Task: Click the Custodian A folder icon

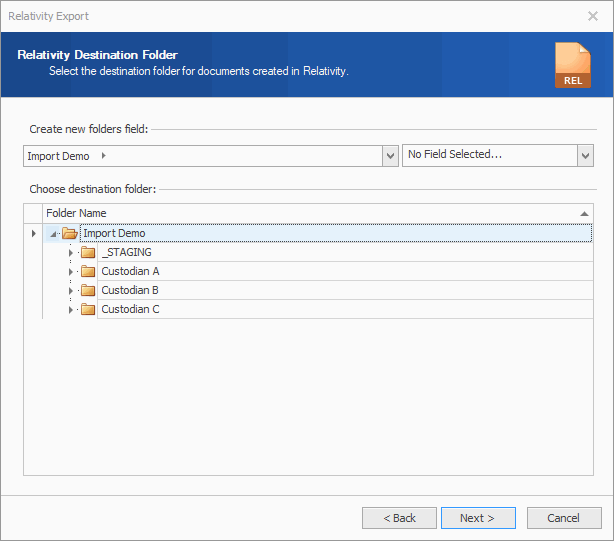Action: pyautogui.click(x=88, y=271)
